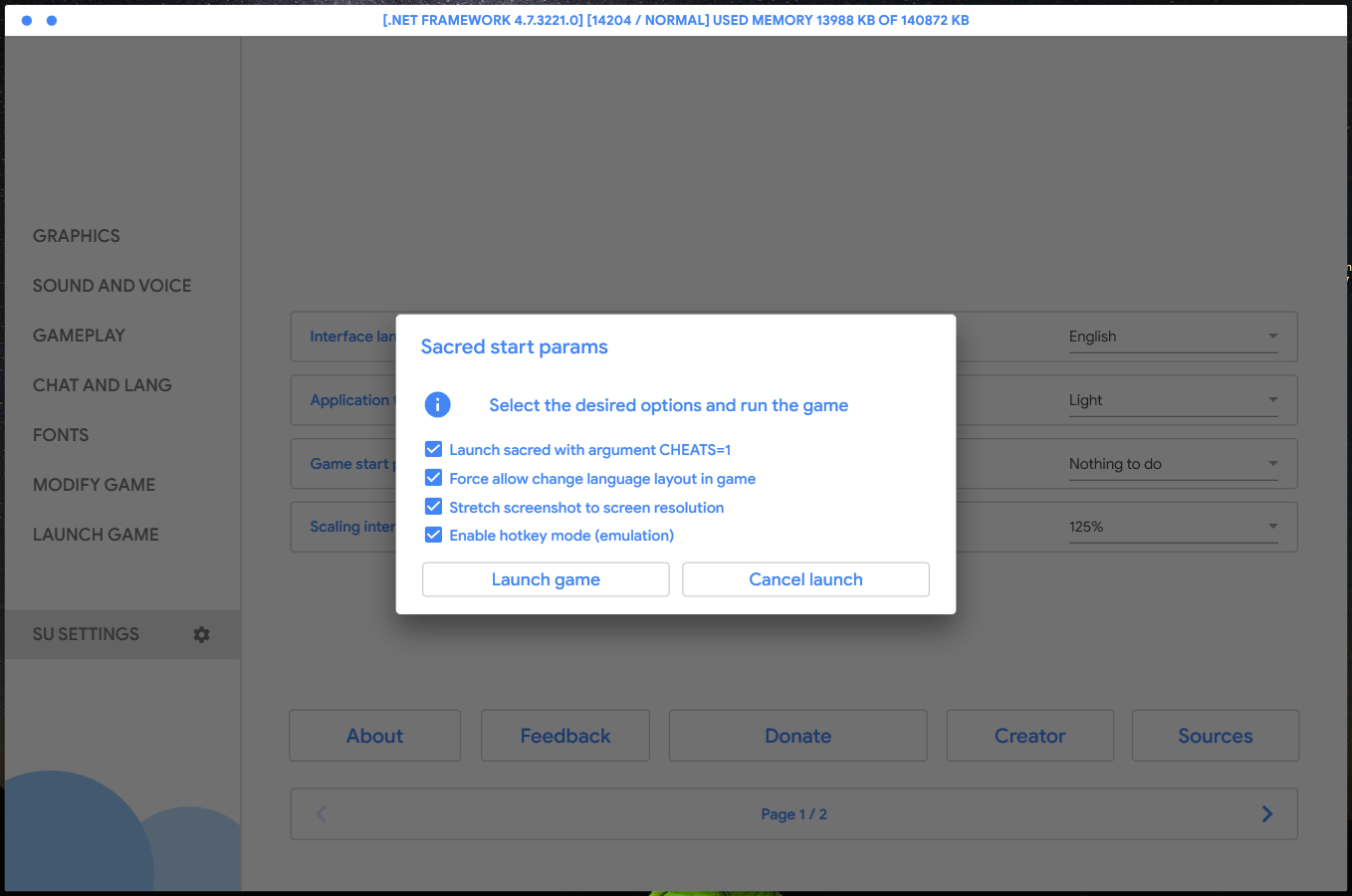
Task: Click the Application theme setting label
Action: 352,400
